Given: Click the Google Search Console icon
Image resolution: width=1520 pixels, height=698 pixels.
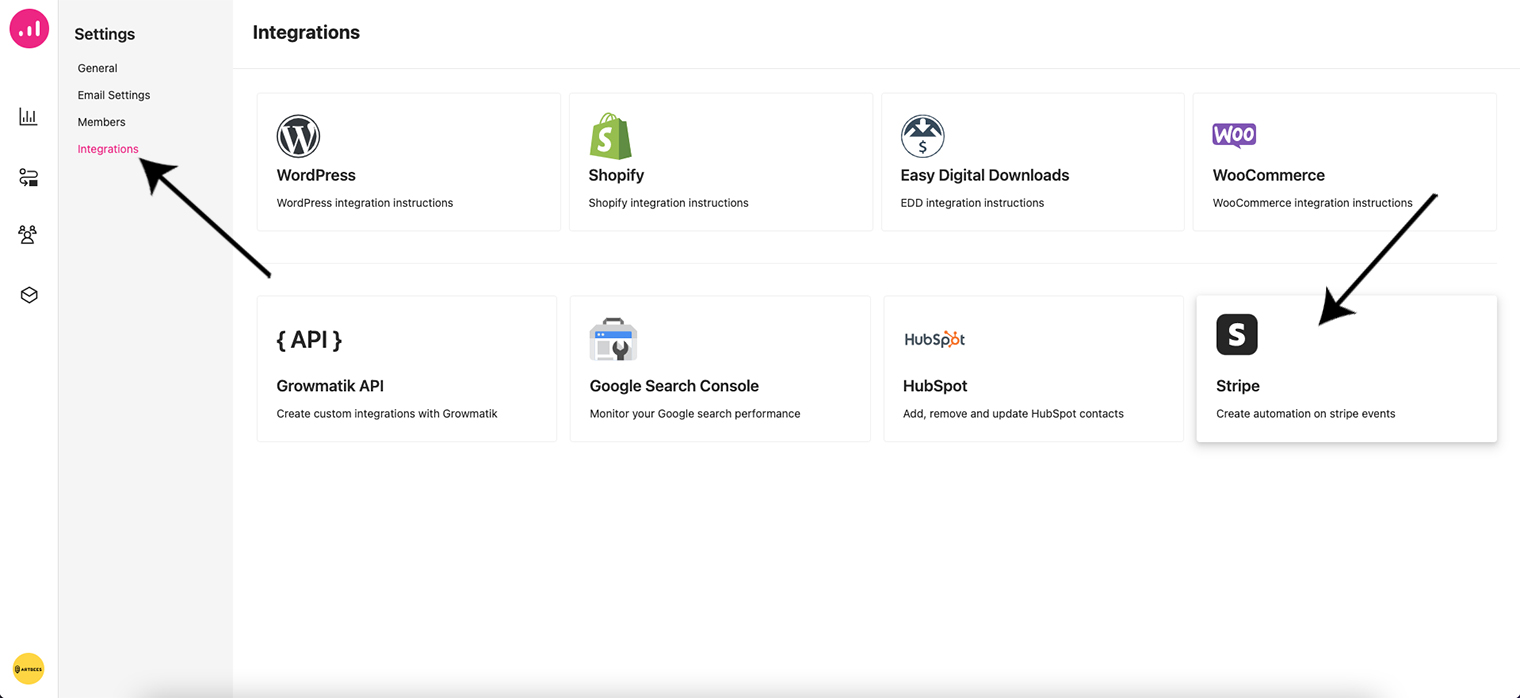Looking at the screenshot, I should point(613,339).
